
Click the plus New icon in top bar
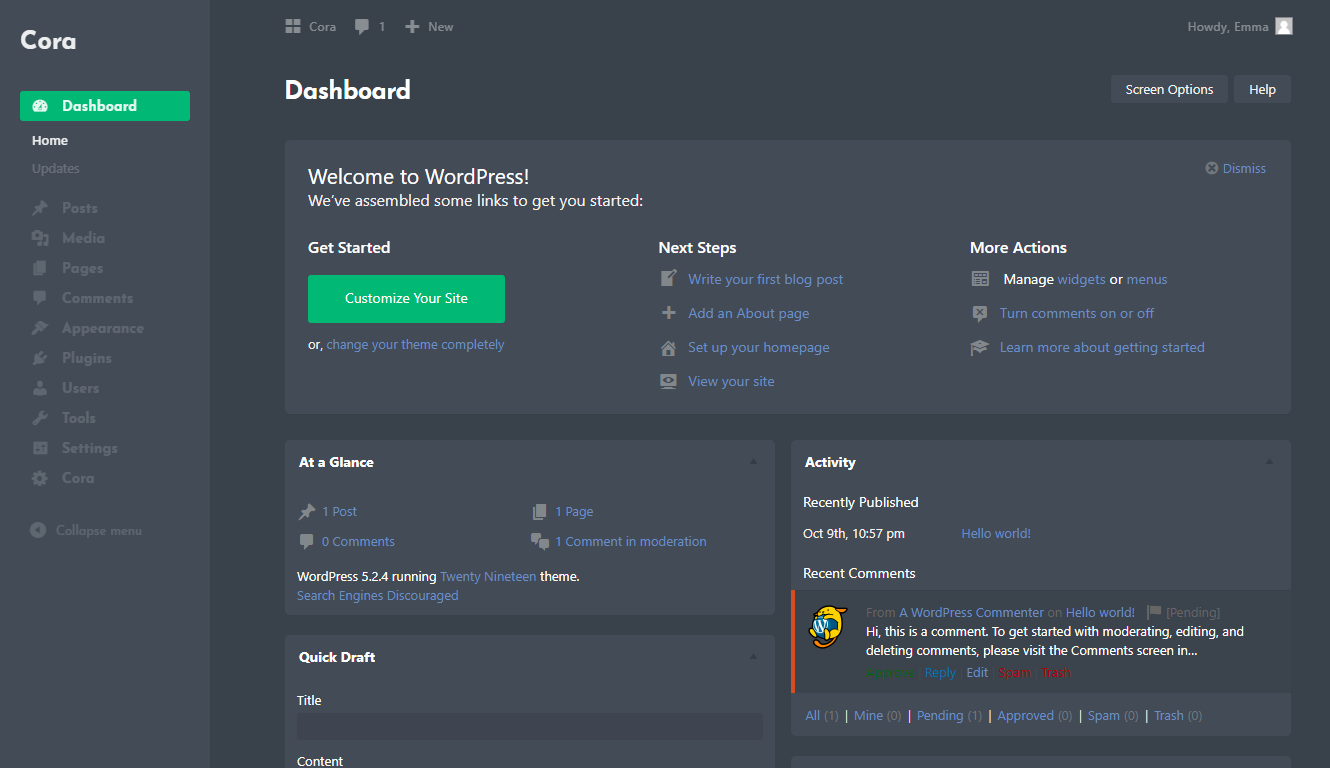click(412, 27)
